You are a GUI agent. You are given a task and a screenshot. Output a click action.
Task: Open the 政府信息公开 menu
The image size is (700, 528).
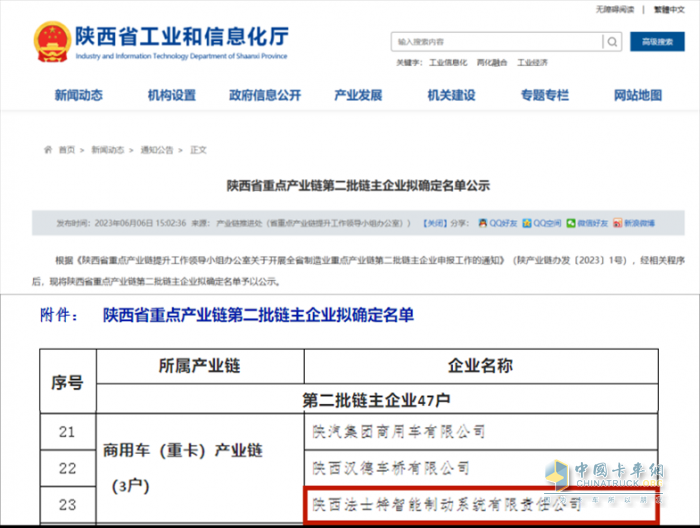265,95
